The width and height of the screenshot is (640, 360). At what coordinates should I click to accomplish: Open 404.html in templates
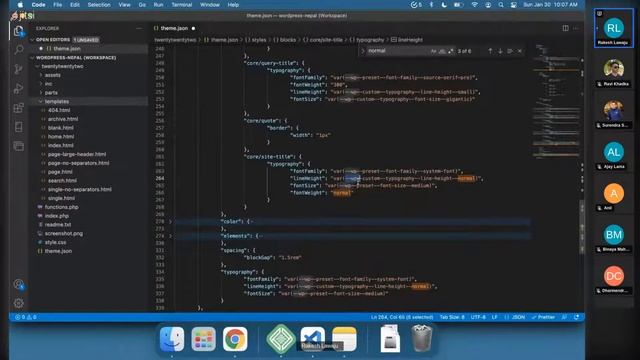click(x=59, y=110)
